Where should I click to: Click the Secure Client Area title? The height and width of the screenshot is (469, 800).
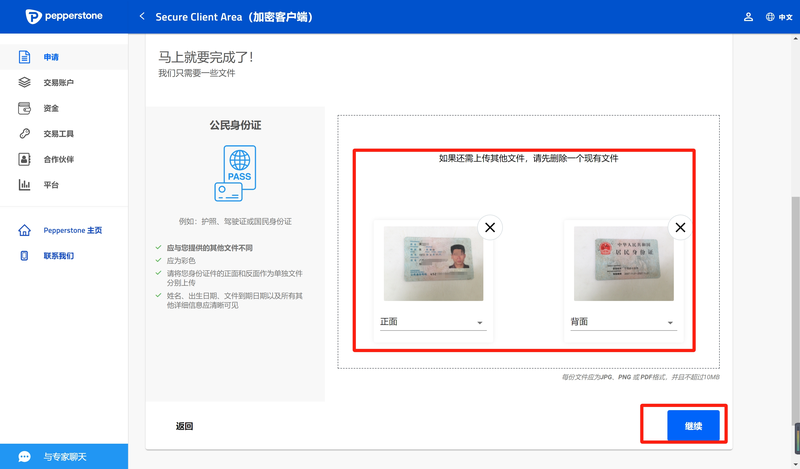click(x=234, y=17)
